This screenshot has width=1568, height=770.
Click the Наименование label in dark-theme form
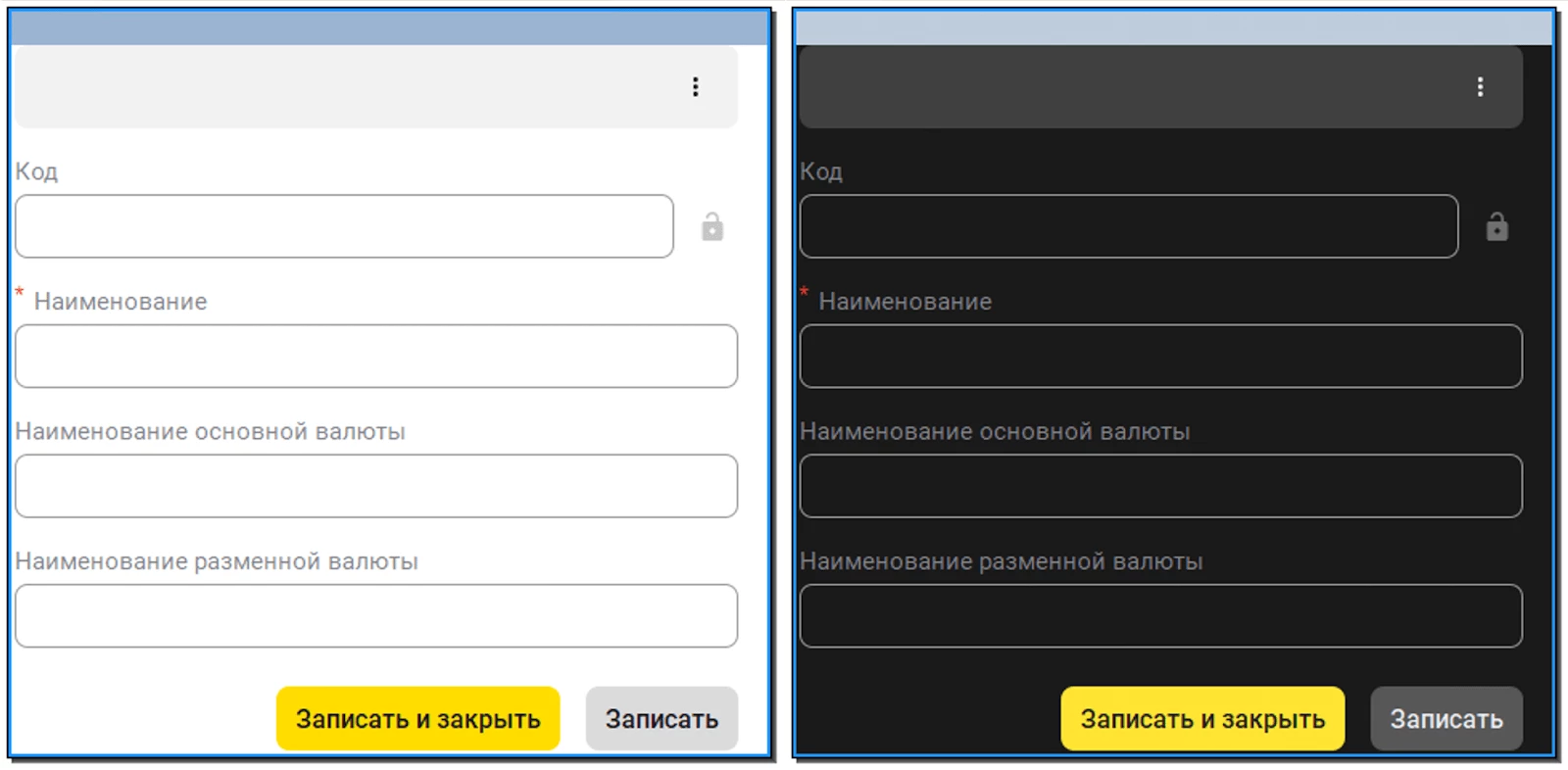(x=905, y=302)
